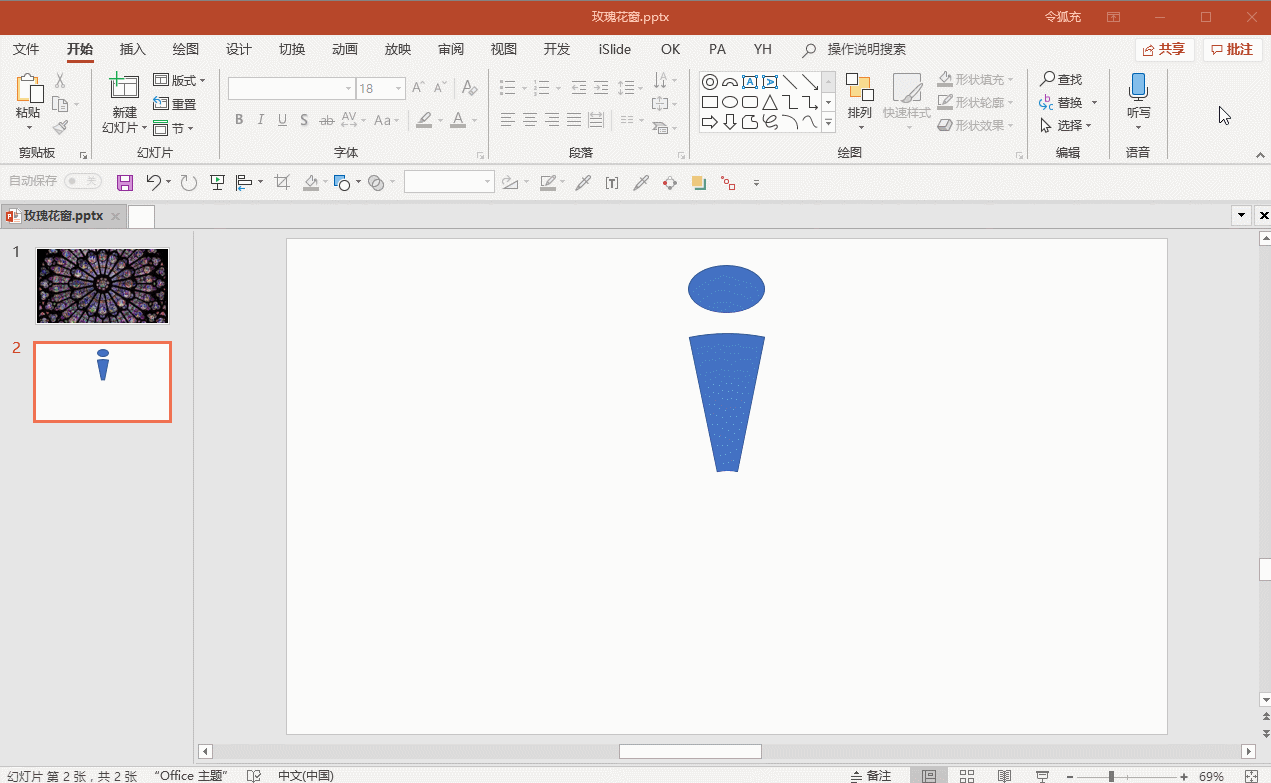Switch to the iSlide tab
Viewport: 1271px width, 783px height.
click(x=615, y=49)
